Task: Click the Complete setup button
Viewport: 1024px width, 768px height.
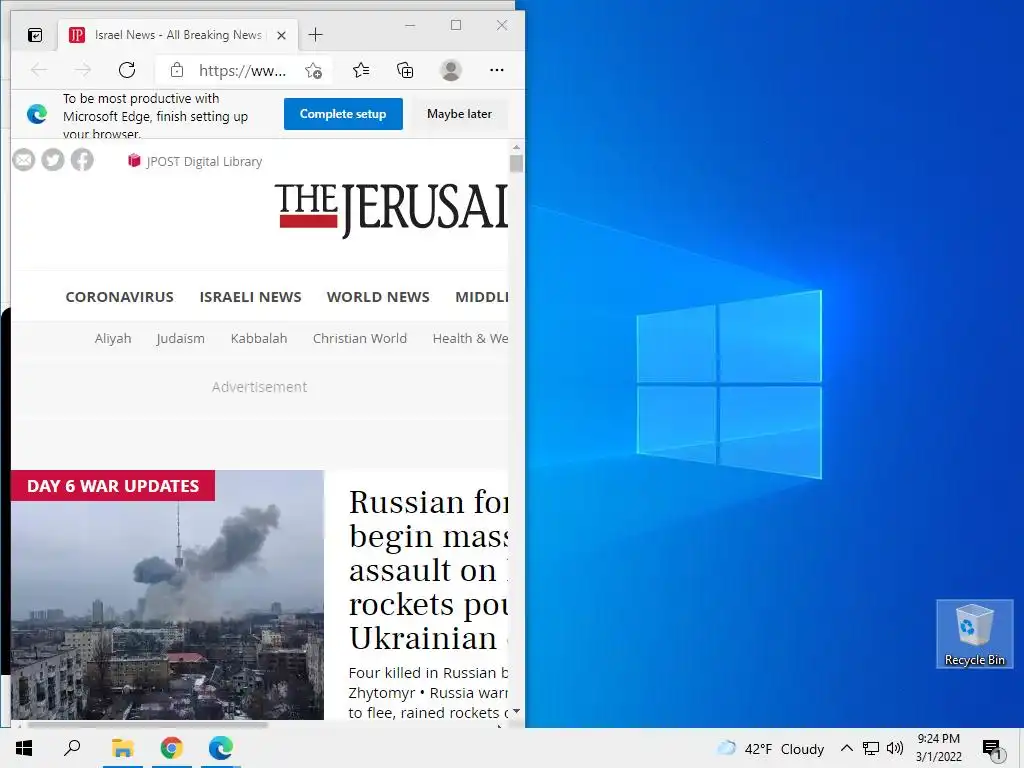Action: (x=343, y=114)
